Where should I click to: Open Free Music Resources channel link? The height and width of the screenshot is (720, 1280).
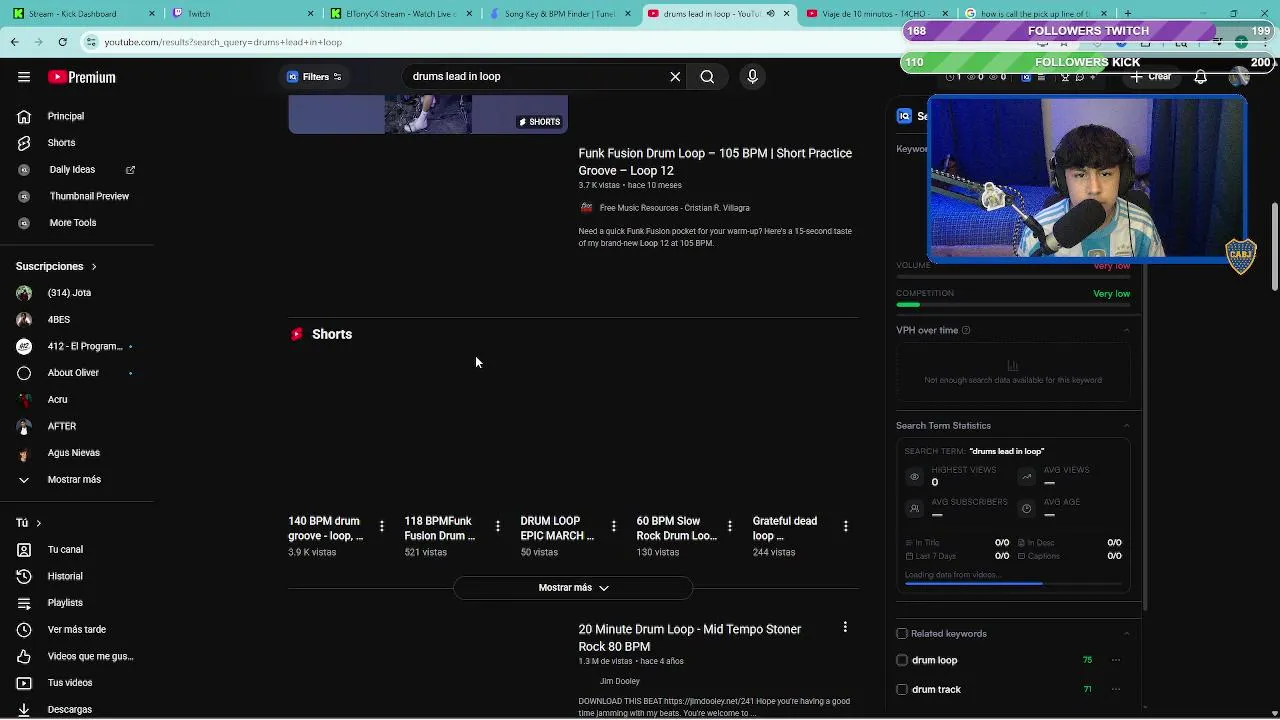point(674,208)
